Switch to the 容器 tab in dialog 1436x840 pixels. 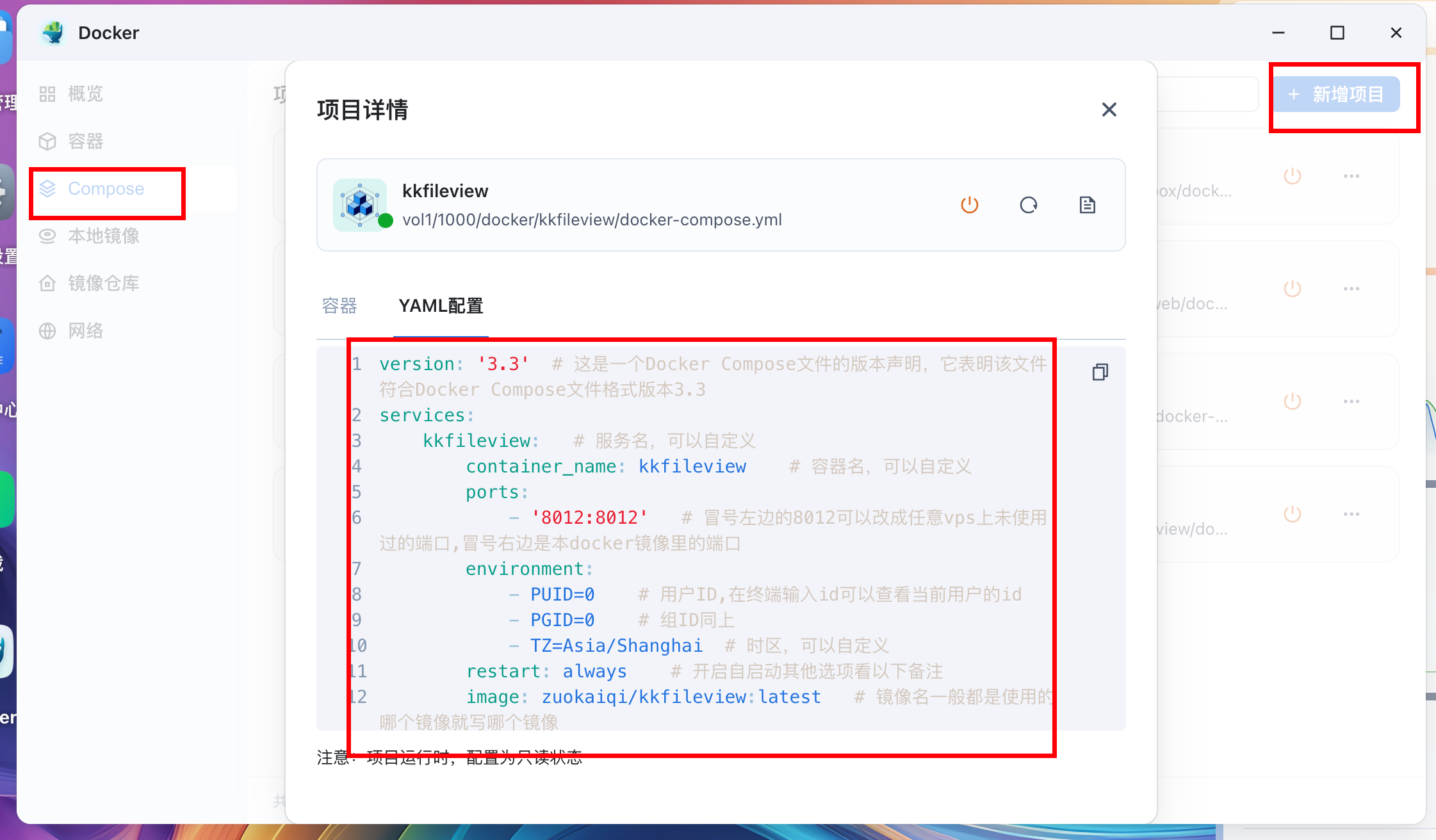point(339,306)
